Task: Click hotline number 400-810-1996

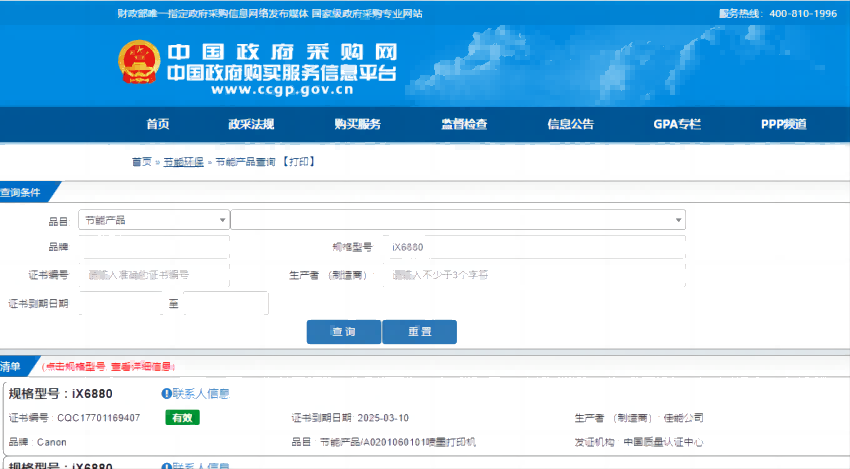Action: (x=803, y=14)
